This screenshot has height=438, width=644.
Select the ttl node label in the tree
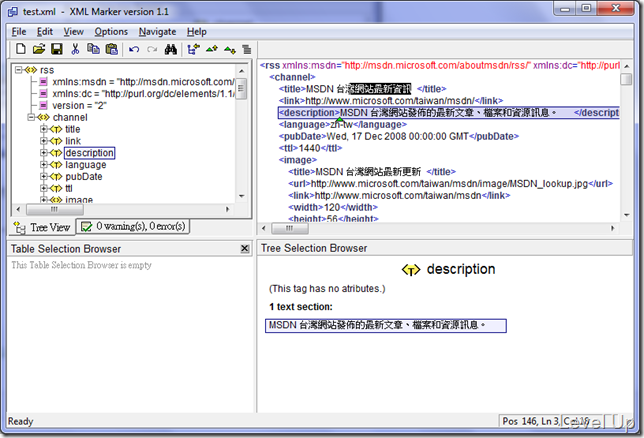click(69, 189)
